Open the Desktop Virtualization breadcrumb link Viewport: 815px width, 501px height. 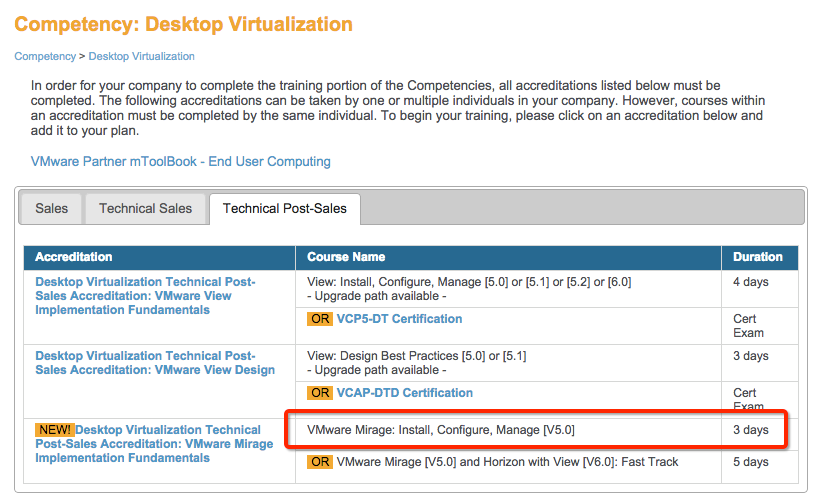[141, 56]
